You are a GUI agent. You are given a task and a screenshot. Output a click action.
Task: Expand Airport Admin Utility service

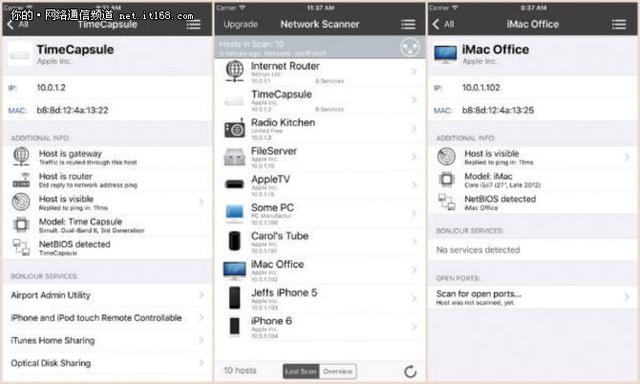tap(107, 295)
